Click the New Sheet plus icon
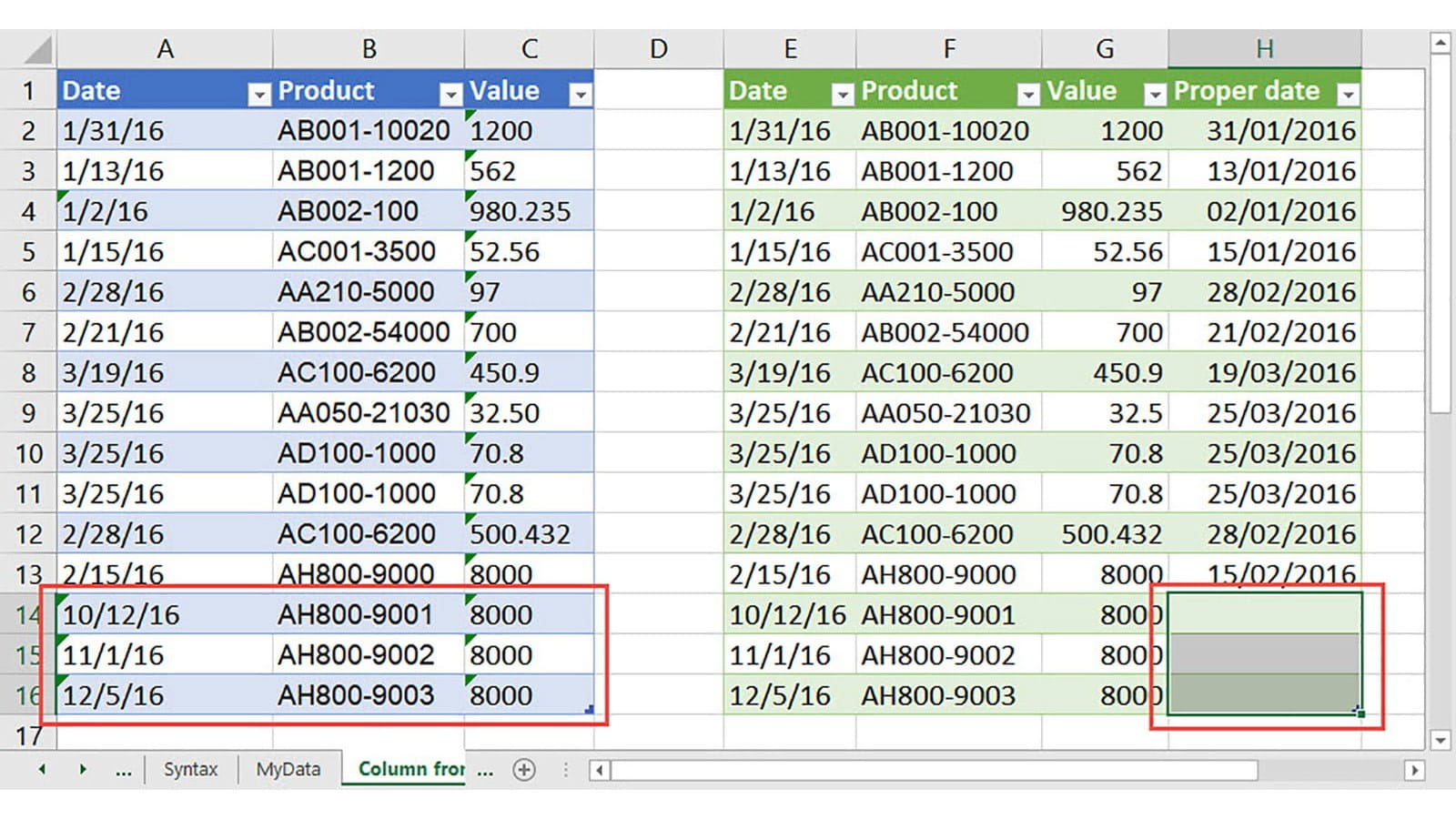The height and width of the screenshot is (819, 1456). coord(524,770)
